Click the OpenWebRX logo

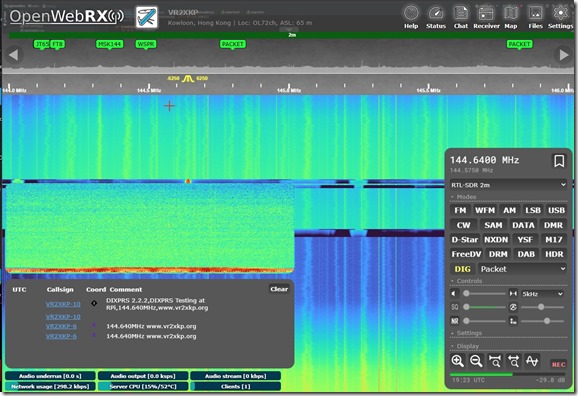point(66,17)
